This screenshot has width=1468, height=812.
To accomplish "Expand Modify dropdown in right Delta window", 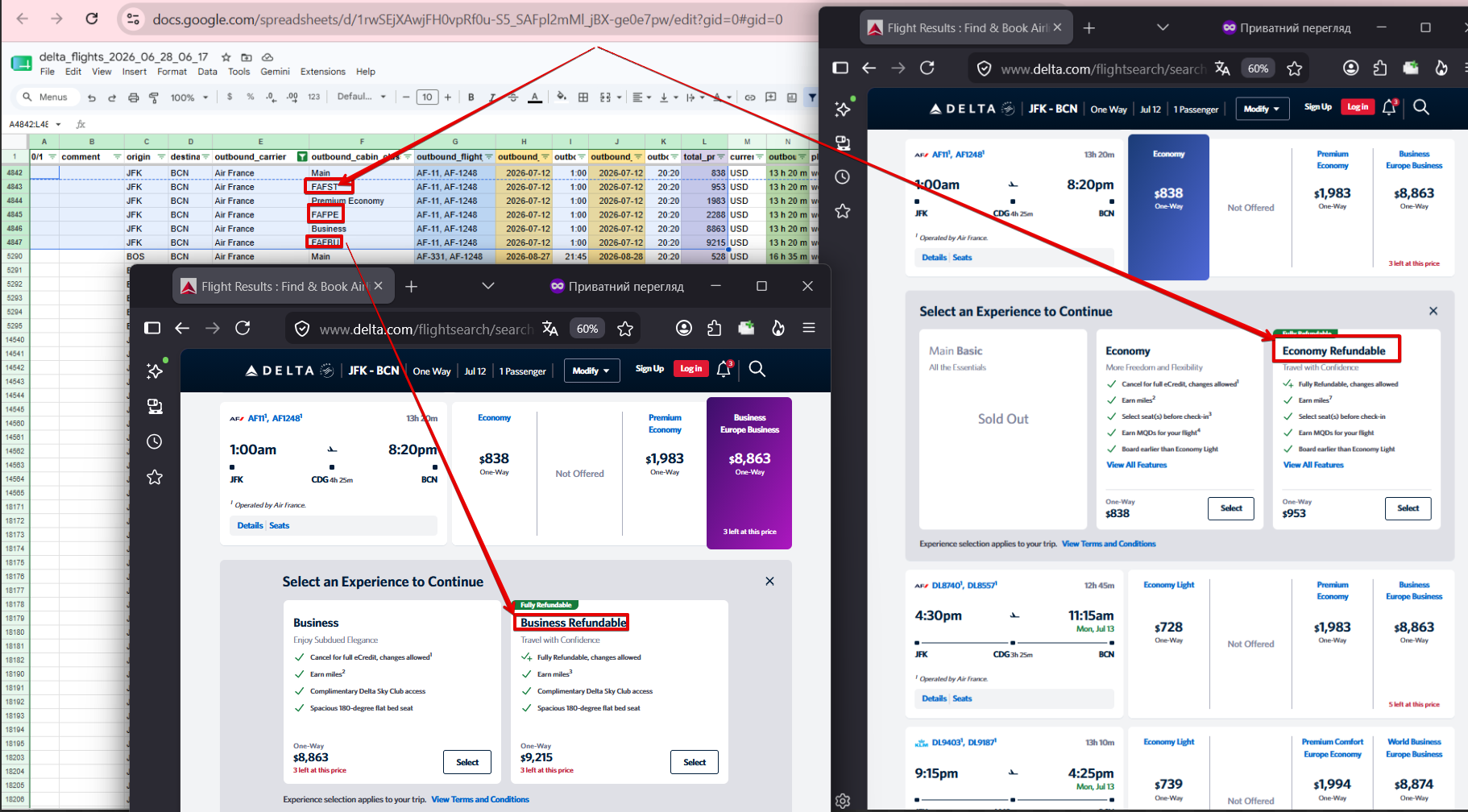I will pyautogui.click(x=1262, y=109).
